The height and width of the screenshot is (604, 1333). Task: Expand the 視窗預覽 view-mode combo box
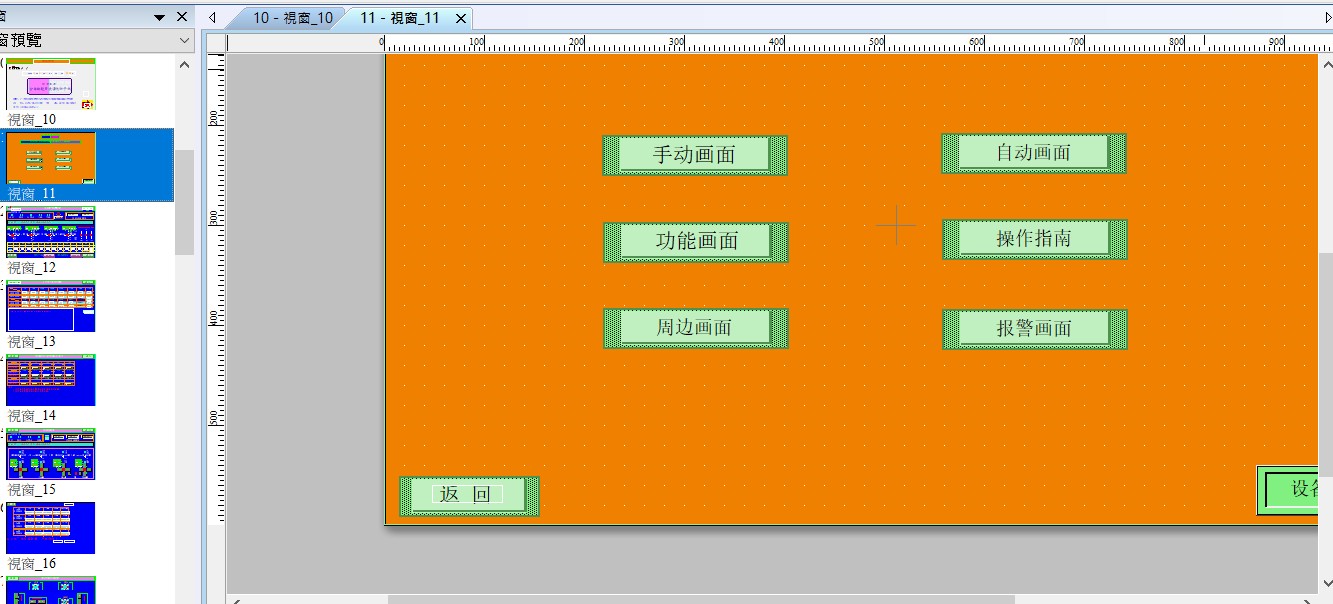click(184, 41)
